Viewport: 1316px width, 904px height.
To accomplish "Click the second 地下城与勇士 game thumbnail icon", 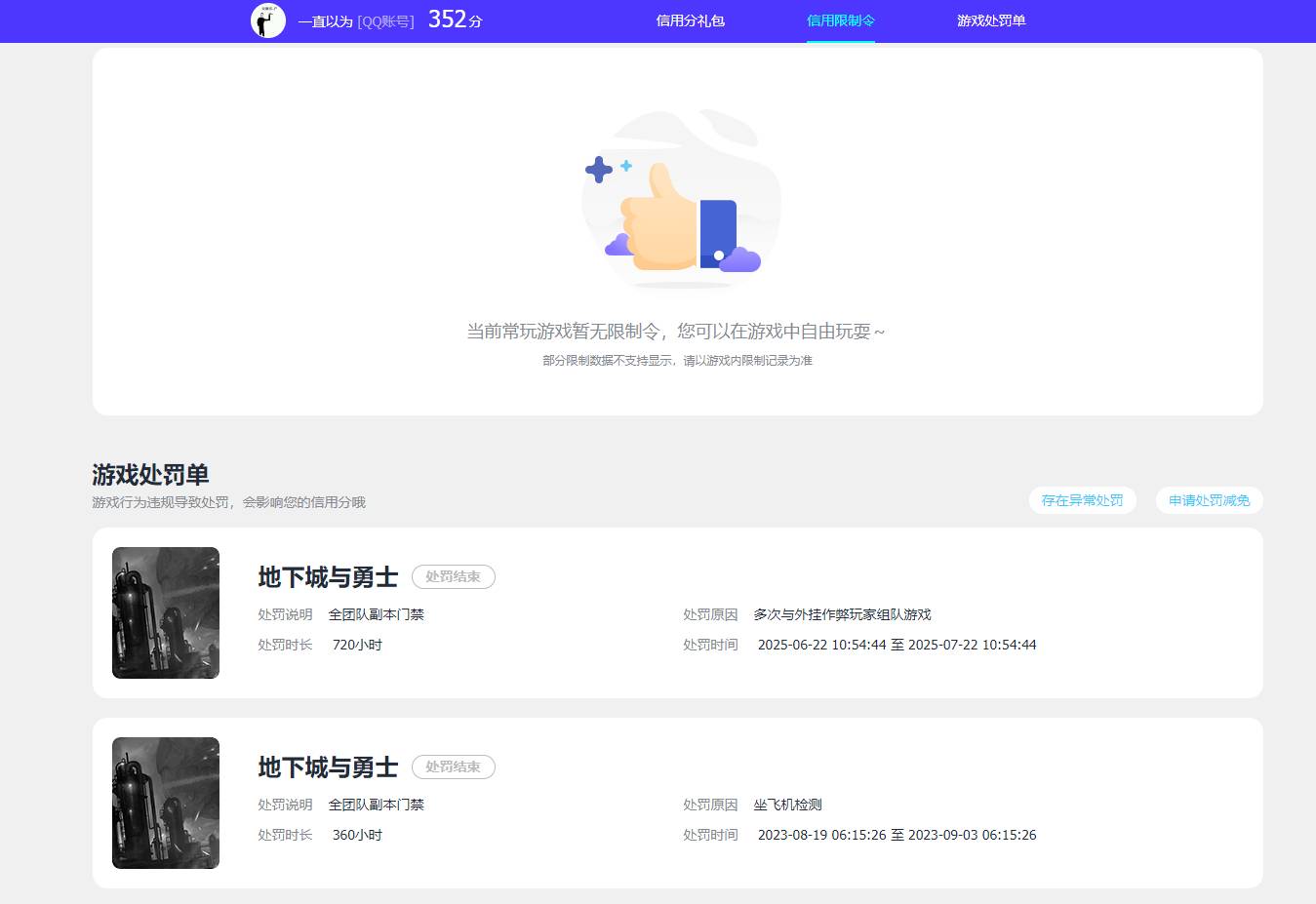I will 165,803.
